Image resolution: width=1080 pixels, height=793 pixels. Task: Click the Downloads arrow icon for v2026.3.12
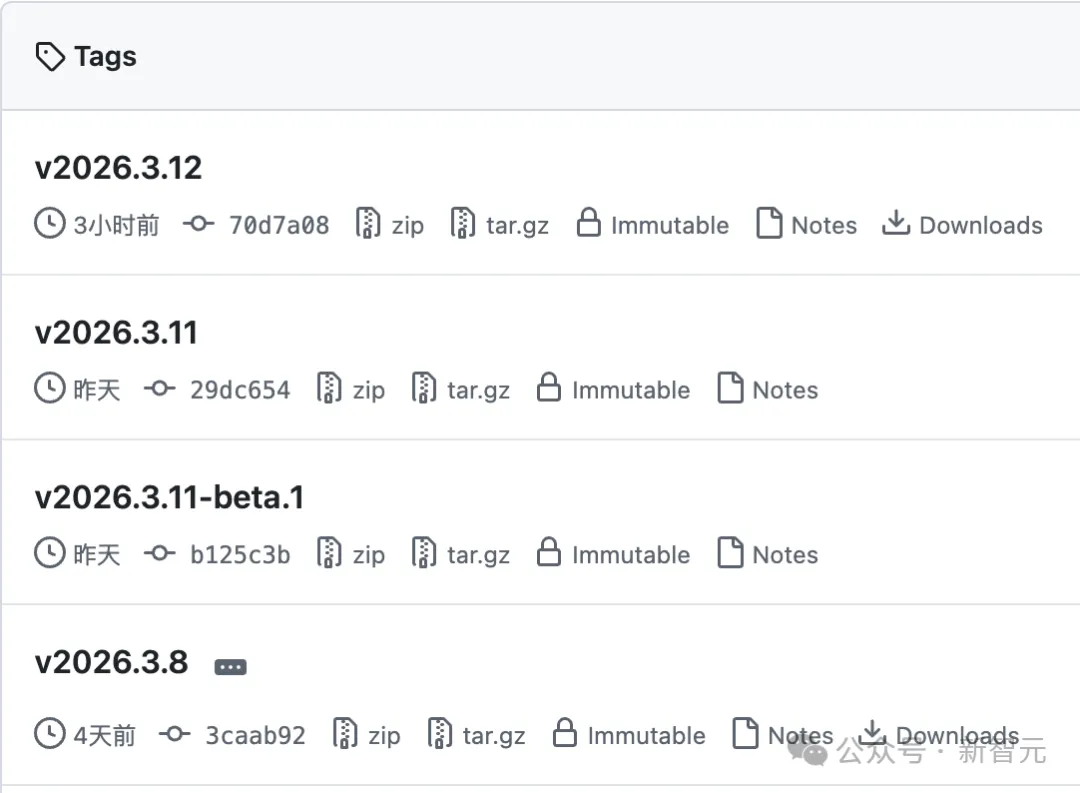(895, 224)
